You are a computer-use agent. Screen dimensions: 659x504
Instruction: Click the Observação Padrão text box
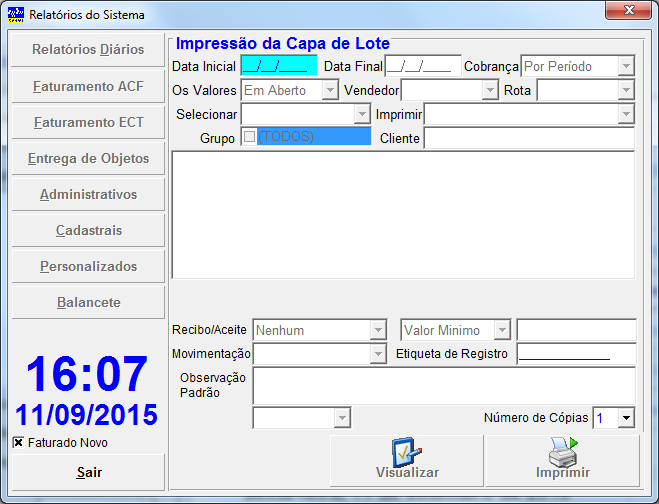click(x=443, y=385)
